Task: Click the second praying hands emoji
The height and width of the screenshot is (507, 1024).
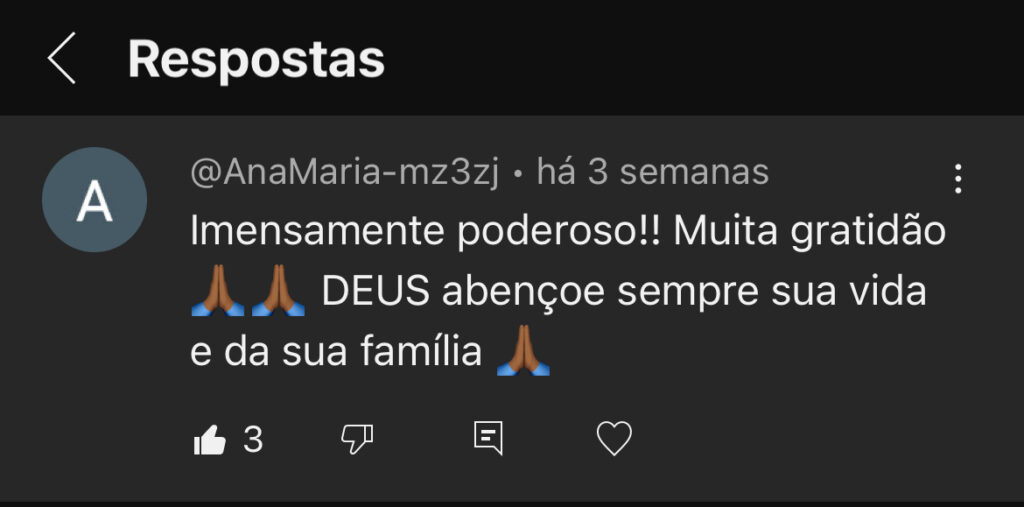Action: tap(277, 294)
